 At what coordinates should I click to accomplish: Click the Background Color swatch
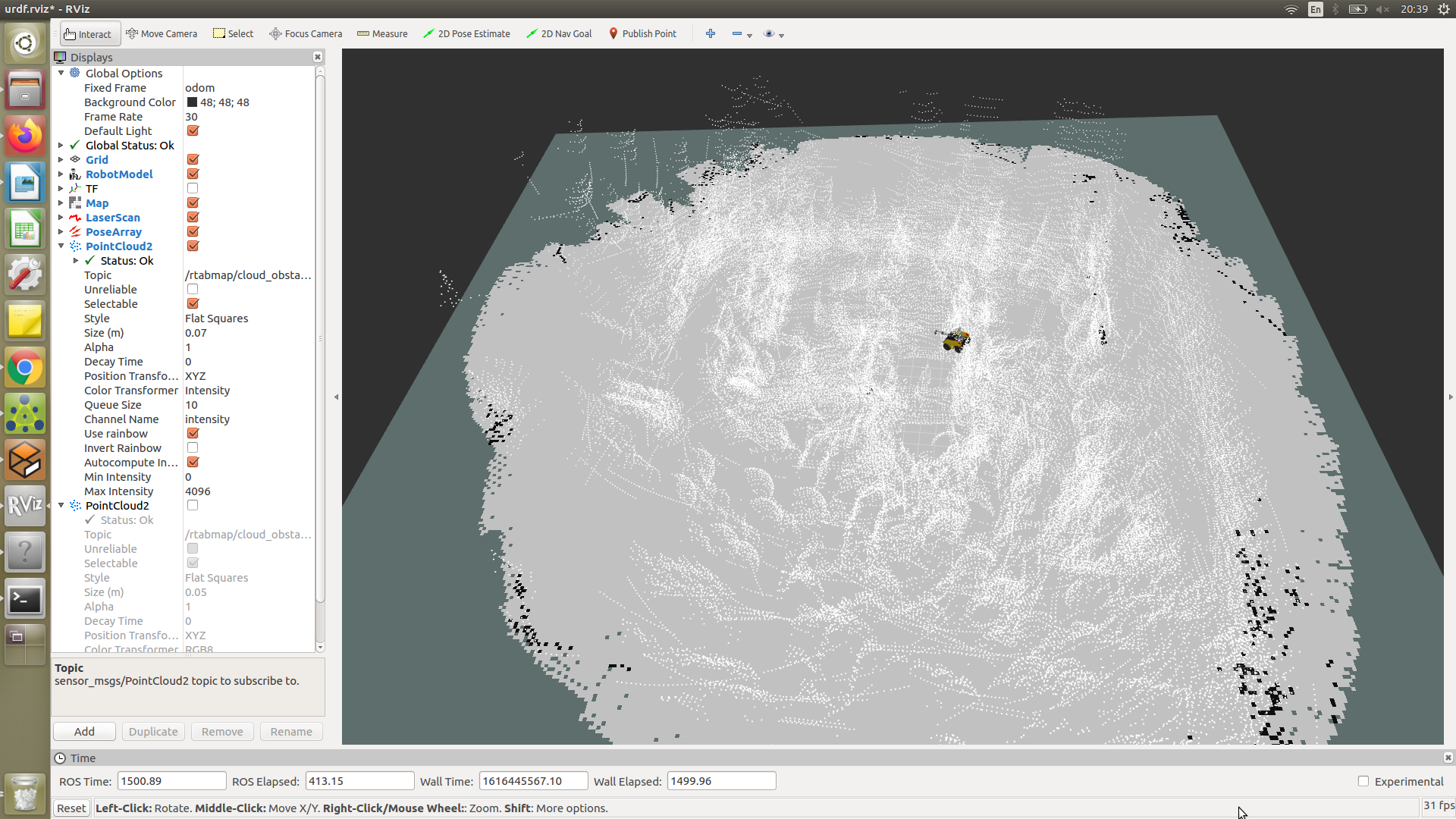(x=192, y=102)
